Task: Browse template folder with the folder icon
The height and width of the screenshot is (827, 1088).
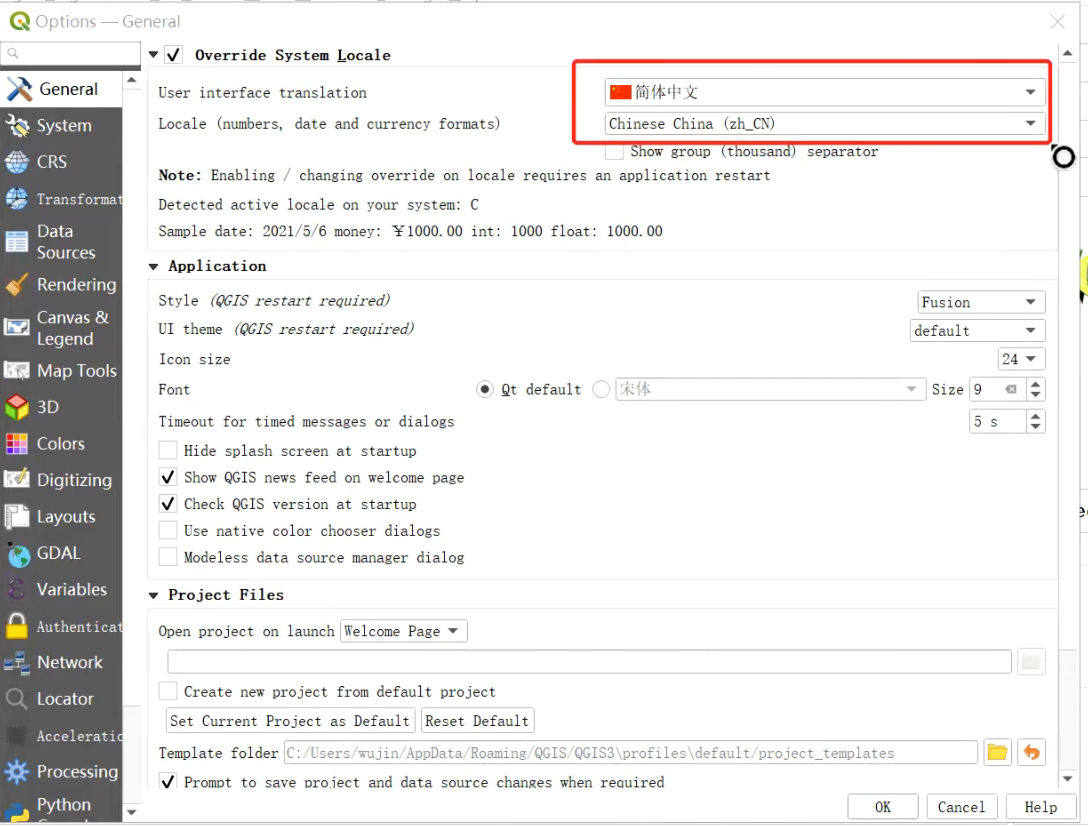Action: (997, 752)
